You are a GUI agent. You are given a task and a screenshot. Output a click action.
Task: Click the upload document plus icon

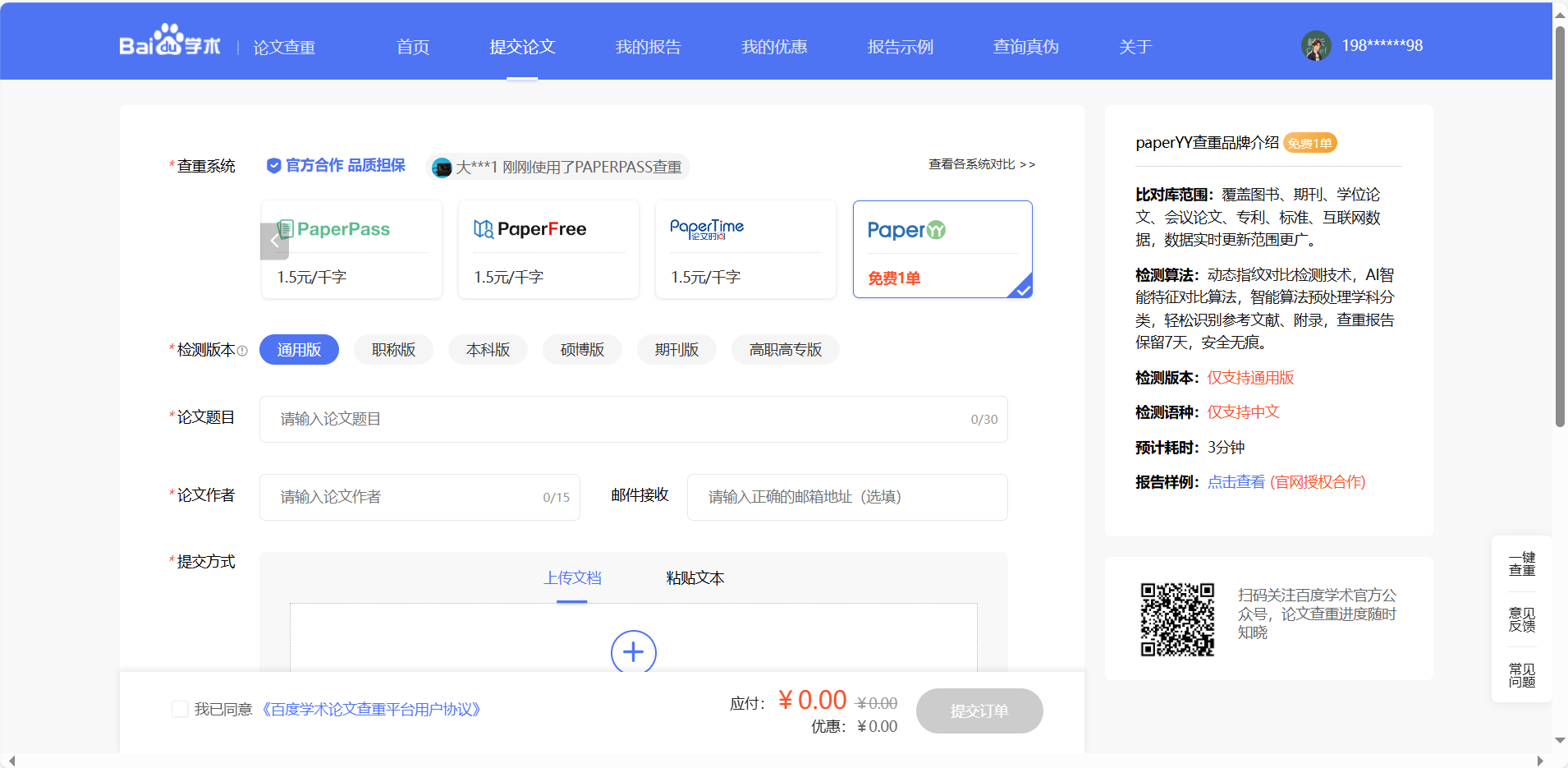[634, 652]
